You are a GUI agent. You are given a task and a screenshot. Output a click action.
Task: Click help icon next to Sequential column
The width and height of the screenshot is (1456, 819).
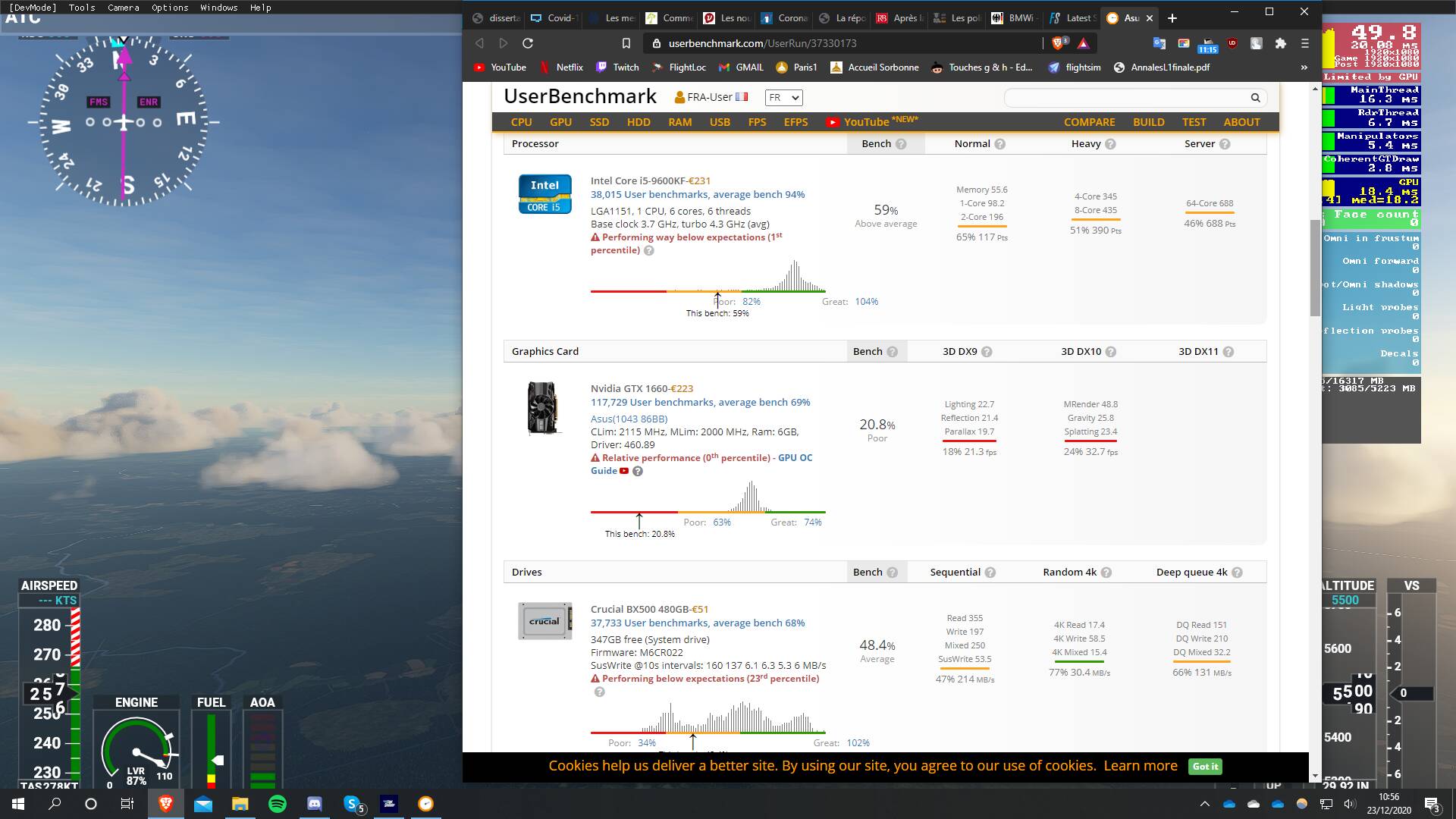coord(990,573)
